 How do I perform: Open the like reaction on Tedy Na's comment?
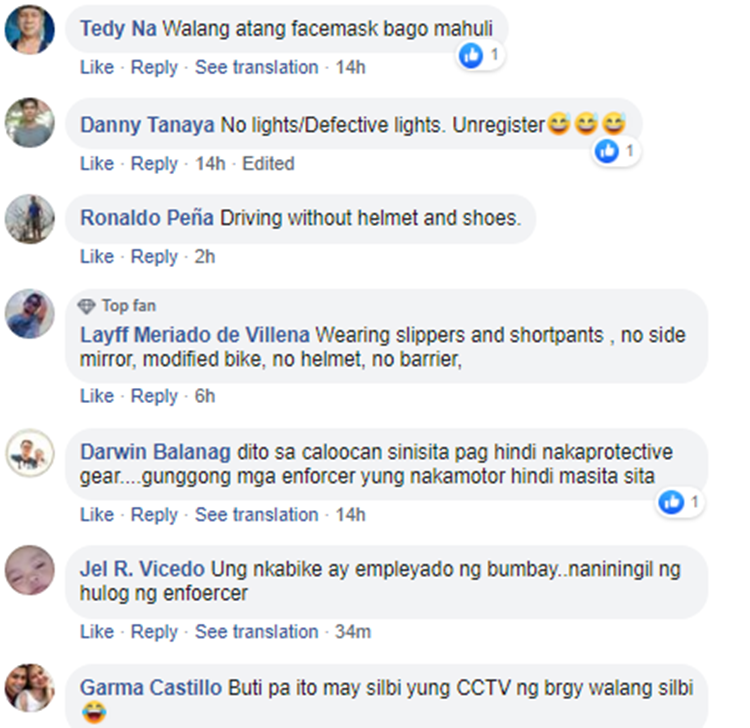[x=480, y=55]
